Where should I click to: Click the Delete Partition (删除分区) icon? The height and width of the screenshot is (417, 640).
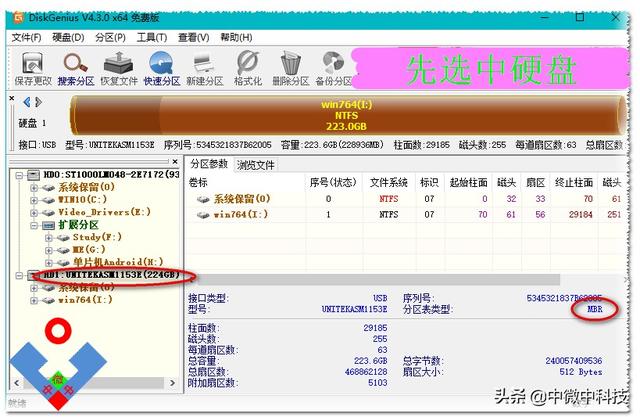coord(291,69)
